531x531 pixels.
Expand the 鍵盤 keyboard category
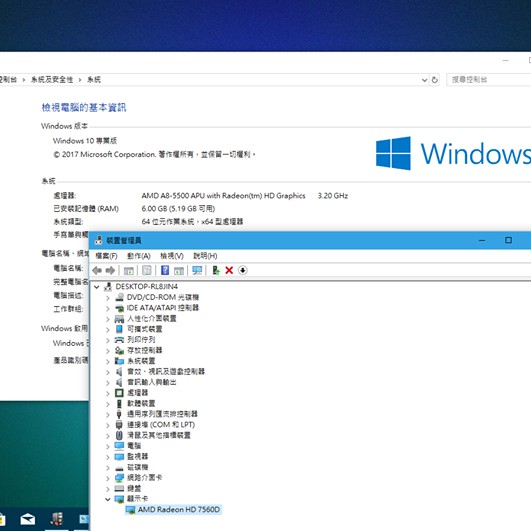click(x=108, y=489)
